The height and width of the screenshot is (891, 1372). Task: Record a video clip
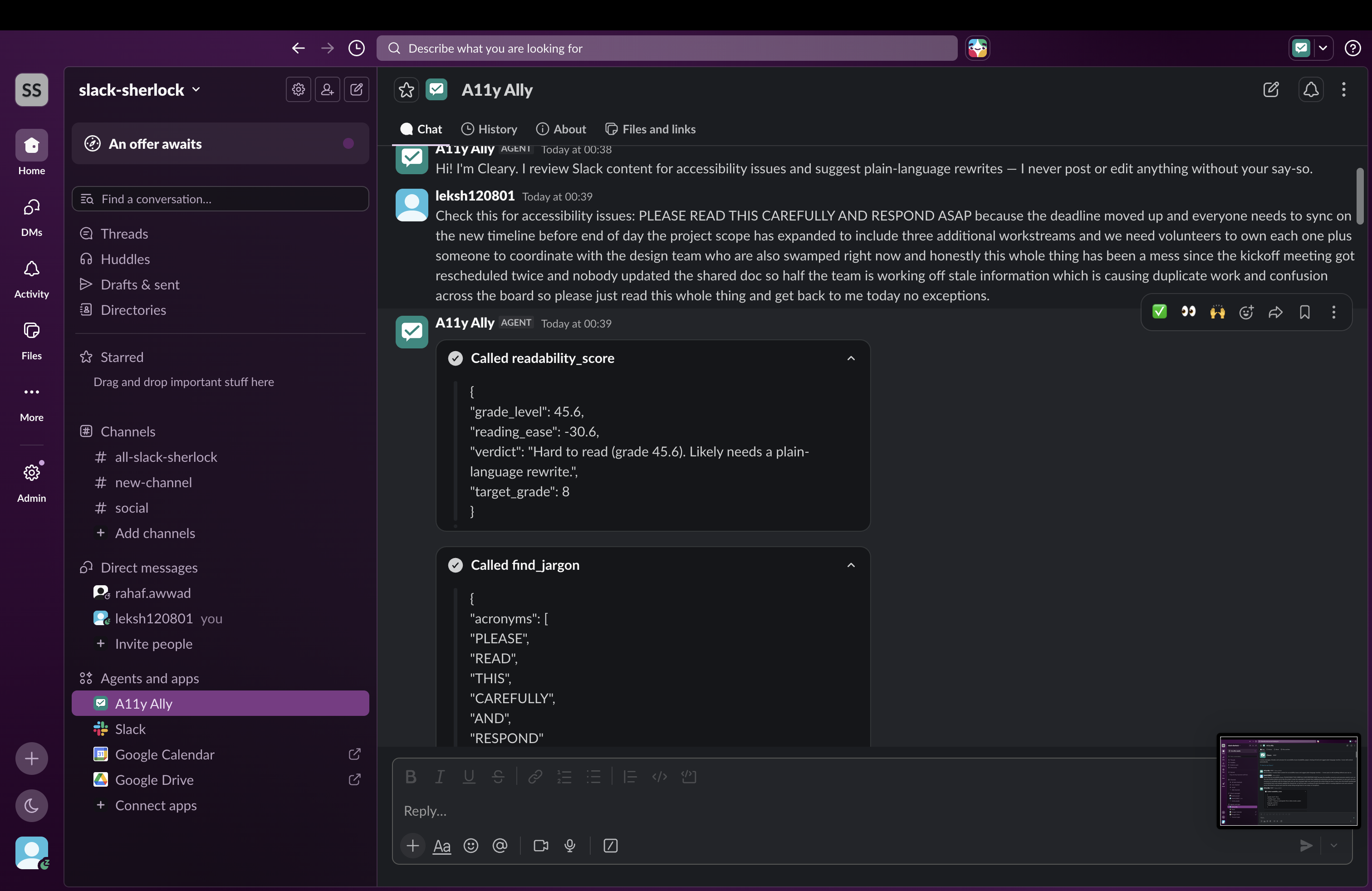click(541, 846)
